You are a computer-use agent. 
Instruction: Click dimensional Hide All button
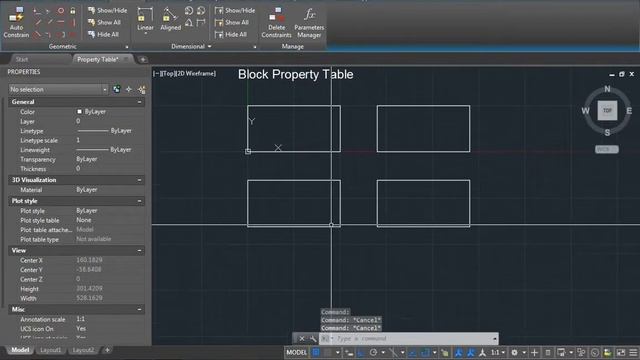(231, 35)
